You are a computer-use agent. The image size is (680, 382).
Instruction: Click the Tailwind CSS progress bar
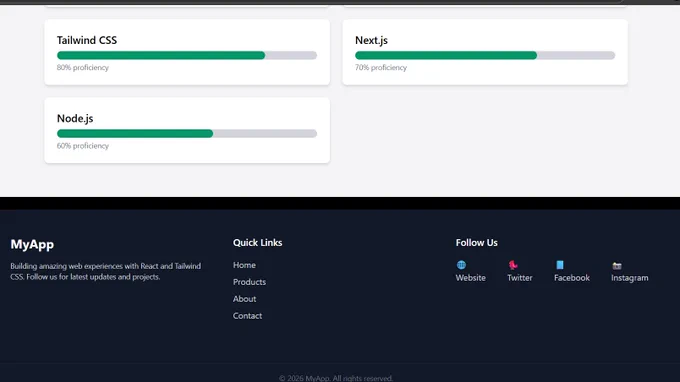(187, 55)
